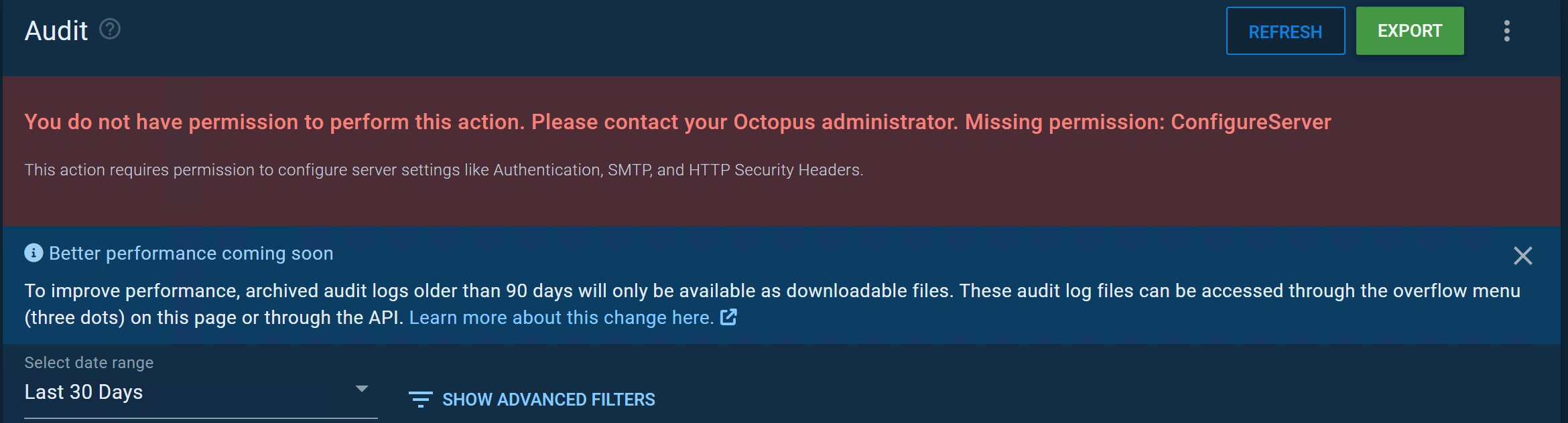Image resolution: width=1568 pixels, height=423 pixels.
Task: Click the REFRESH button
Action: (x=1285, y=30)
